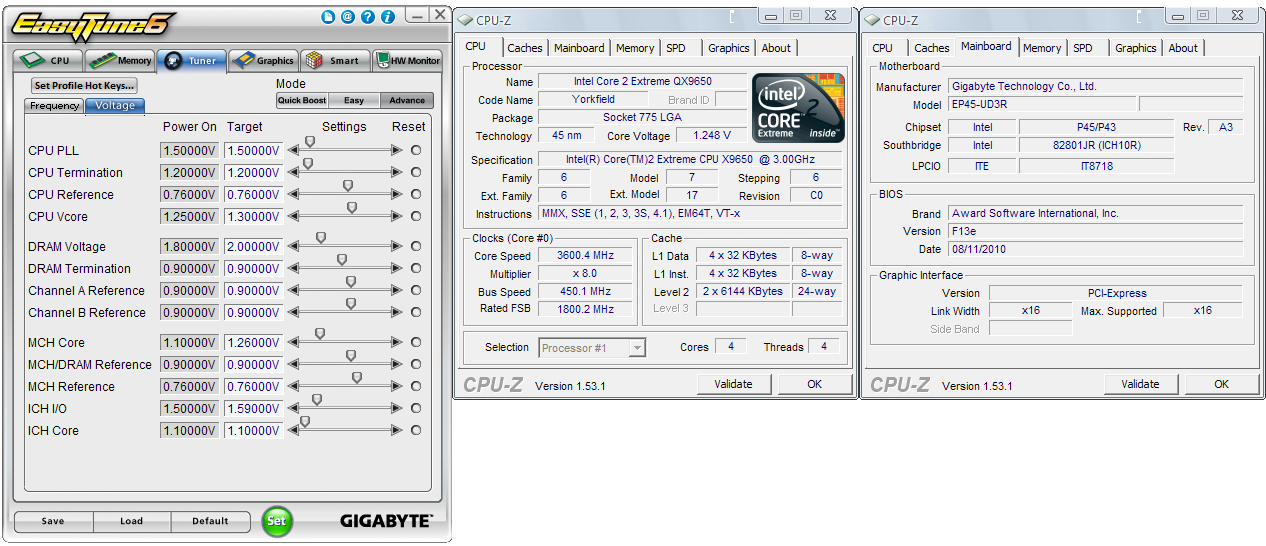Image resolution: width=1266 pixels, height=546 pixels.
Task: Click Validate in the right CPU-Z window
Action: (x=1141, y=384)
